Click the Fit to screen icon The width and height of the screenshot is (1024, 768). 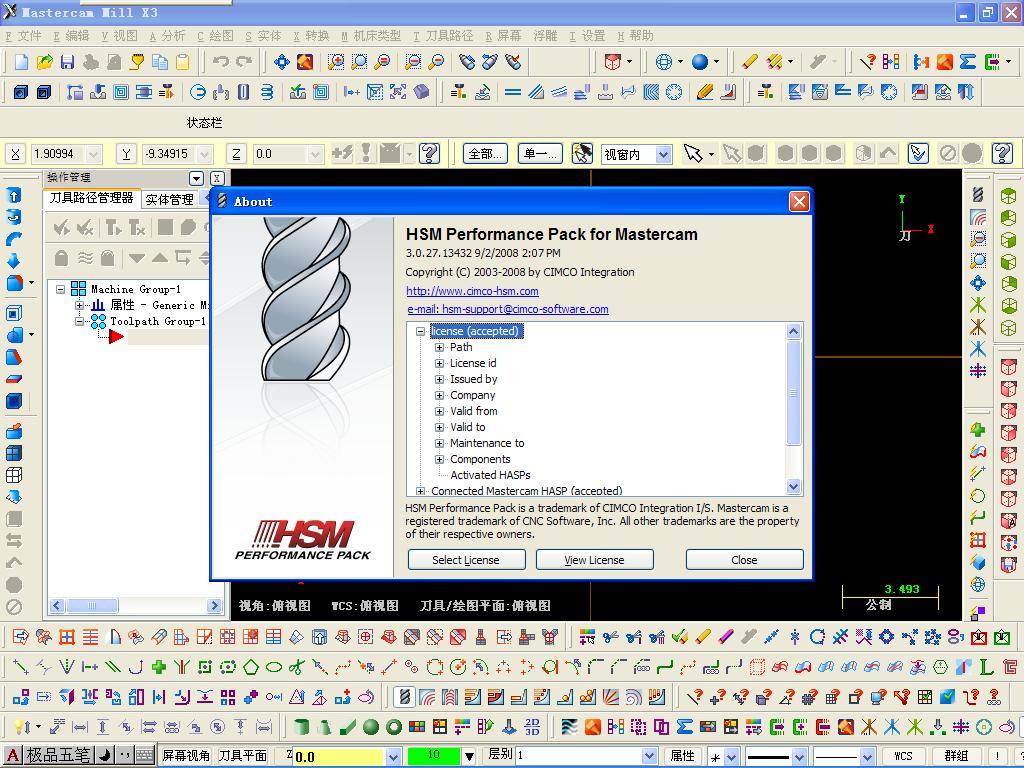[x=281, y=62]
